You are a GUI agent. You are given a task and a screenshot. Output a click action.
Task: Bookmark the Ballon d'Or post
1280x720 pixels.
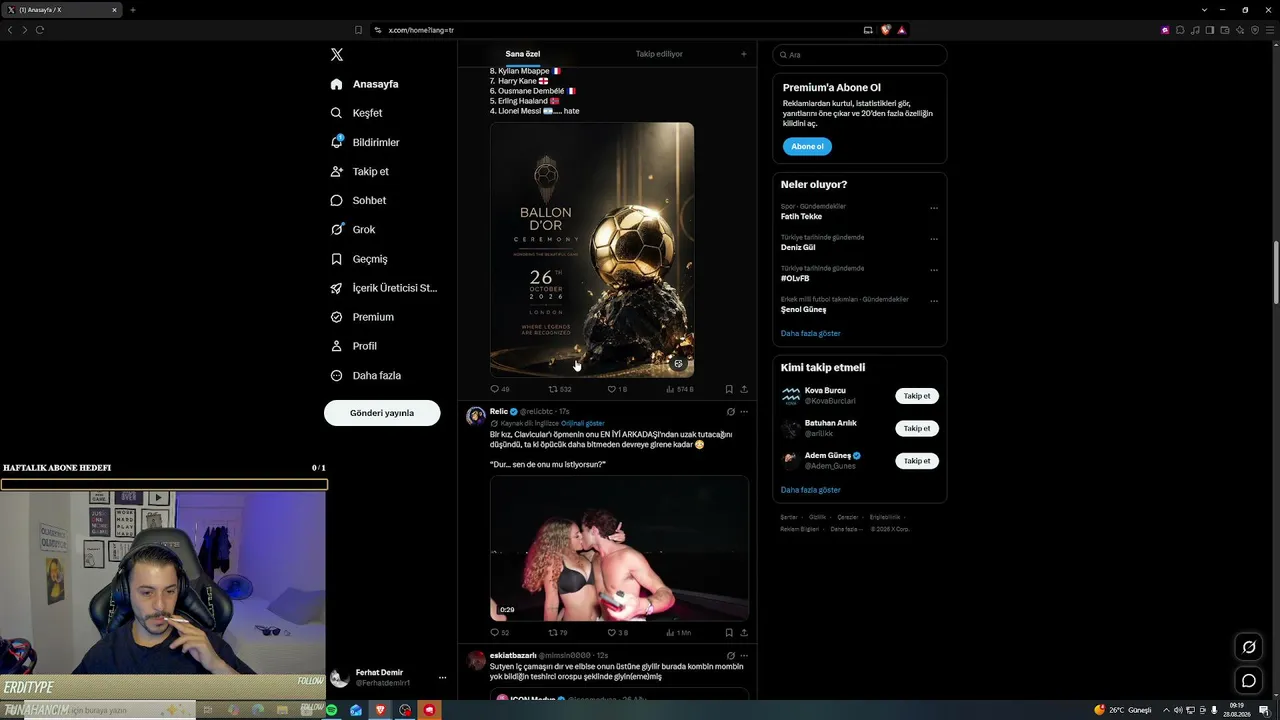[729, 389]
